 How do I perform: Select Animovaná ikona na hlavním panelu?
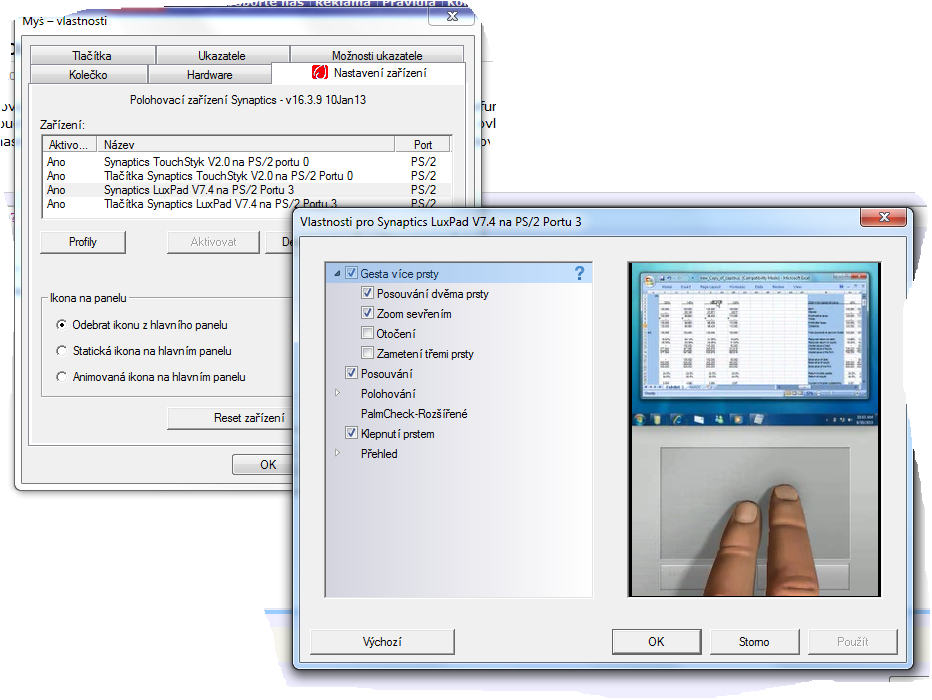pos(61,377)
